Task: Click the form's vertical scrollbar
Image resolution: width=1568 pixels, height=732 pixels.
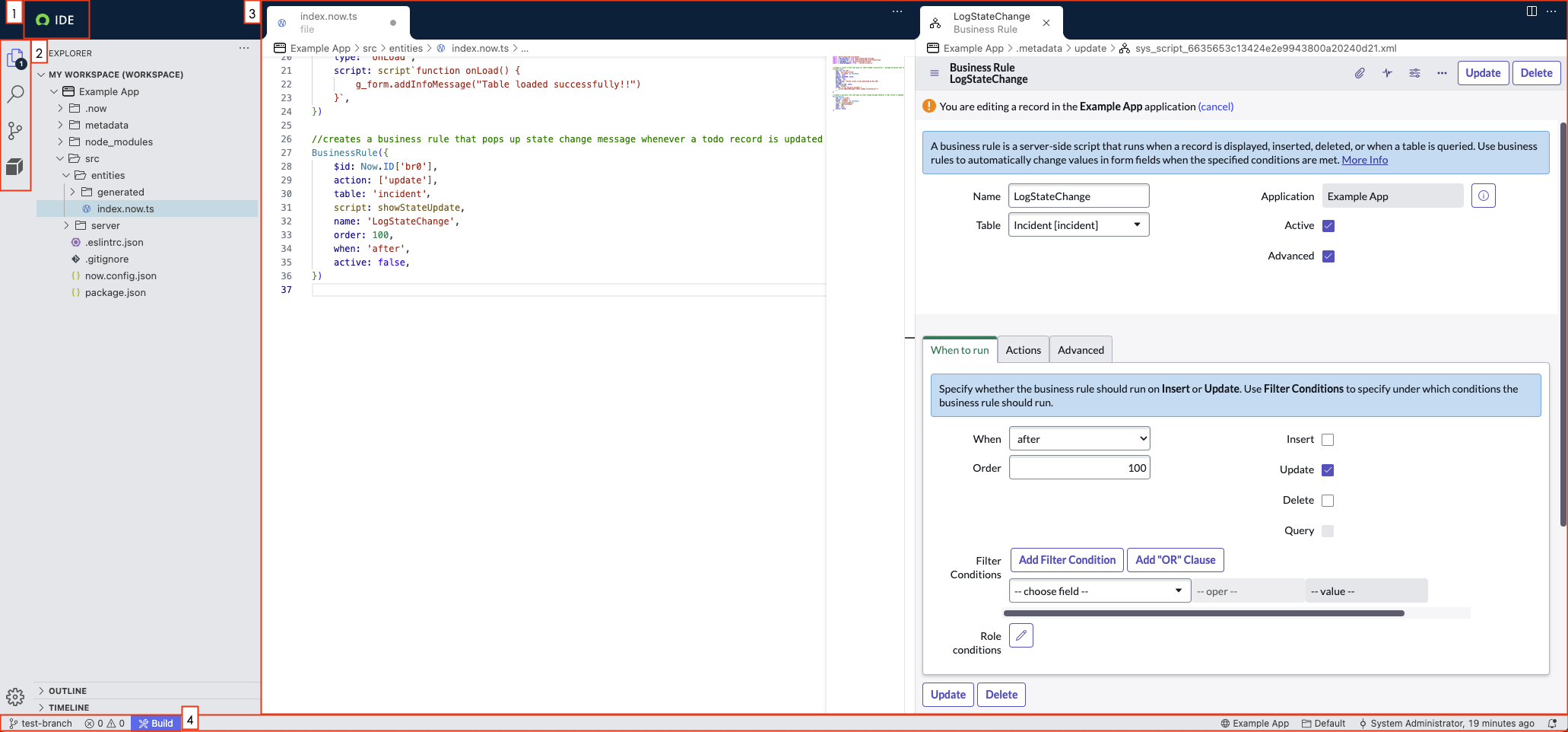Action: coord(1563,323)
